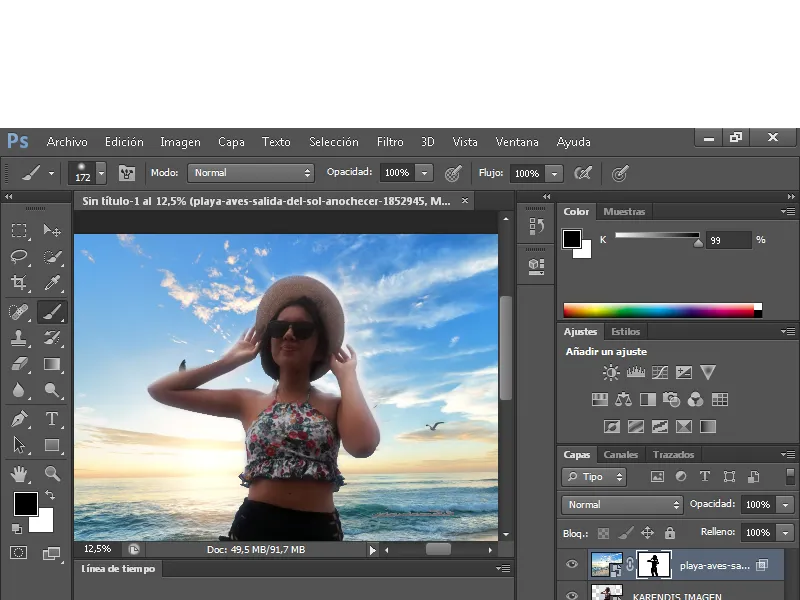
Task: Switch to the Muestras tab
Action: pyautogui.click(x=624, y=211)
